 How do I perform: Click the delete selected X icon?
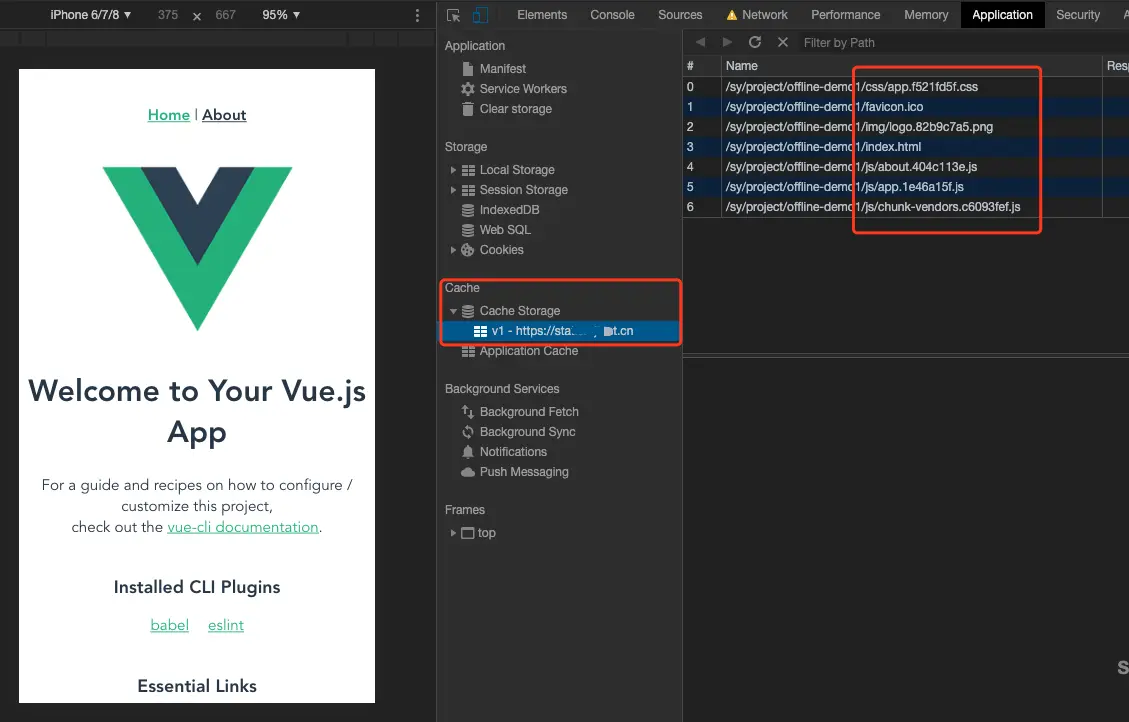click(x=783, y=42)
